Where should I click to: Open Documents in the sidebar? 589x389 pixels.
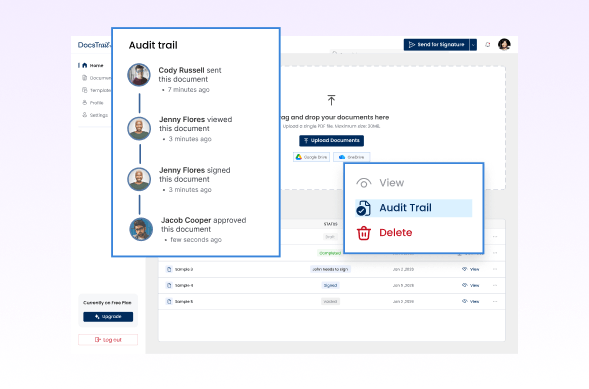pyautogui.click(x=97, y=78)
